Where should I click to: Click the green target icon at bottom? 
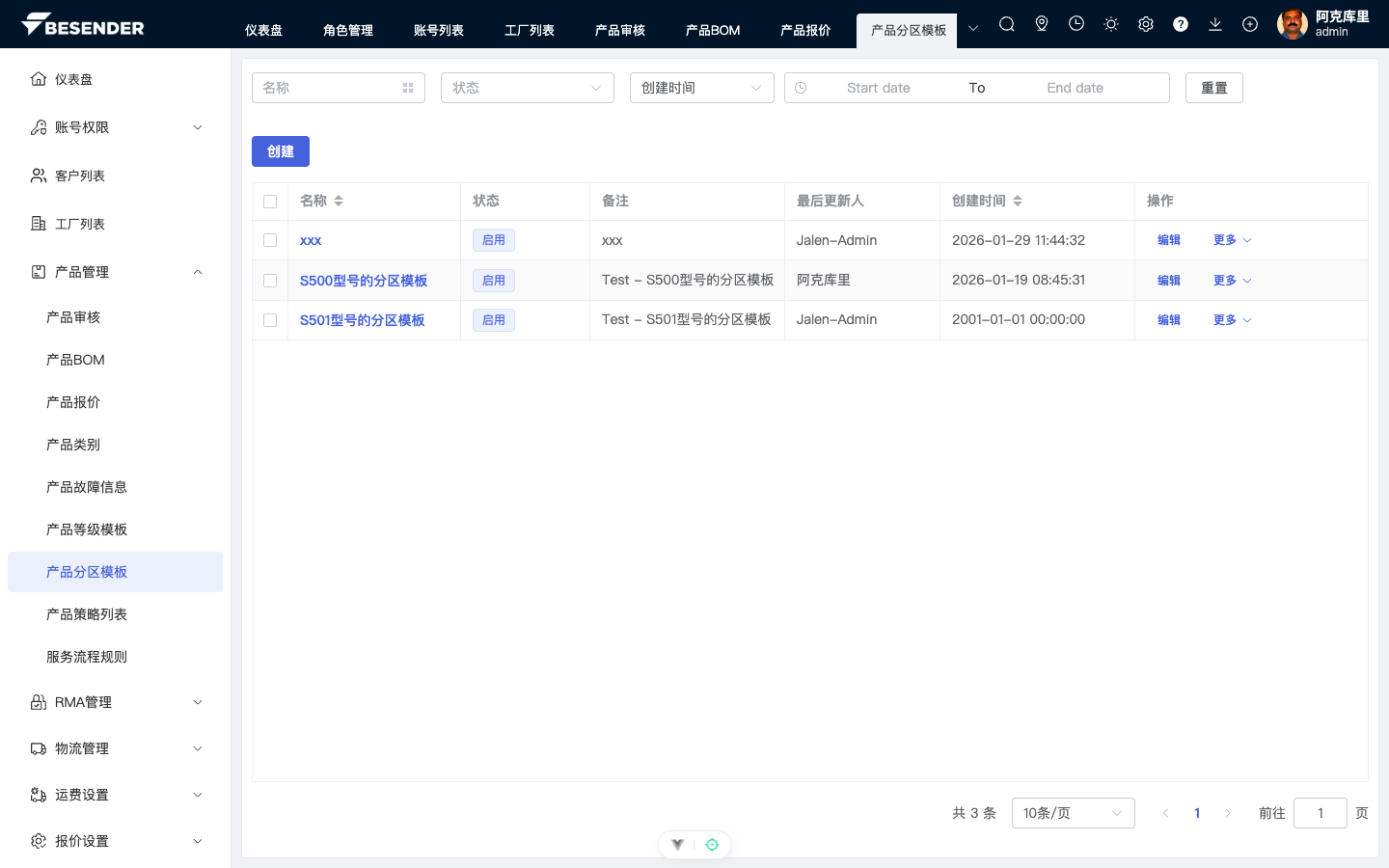click(x=712, y=845)
